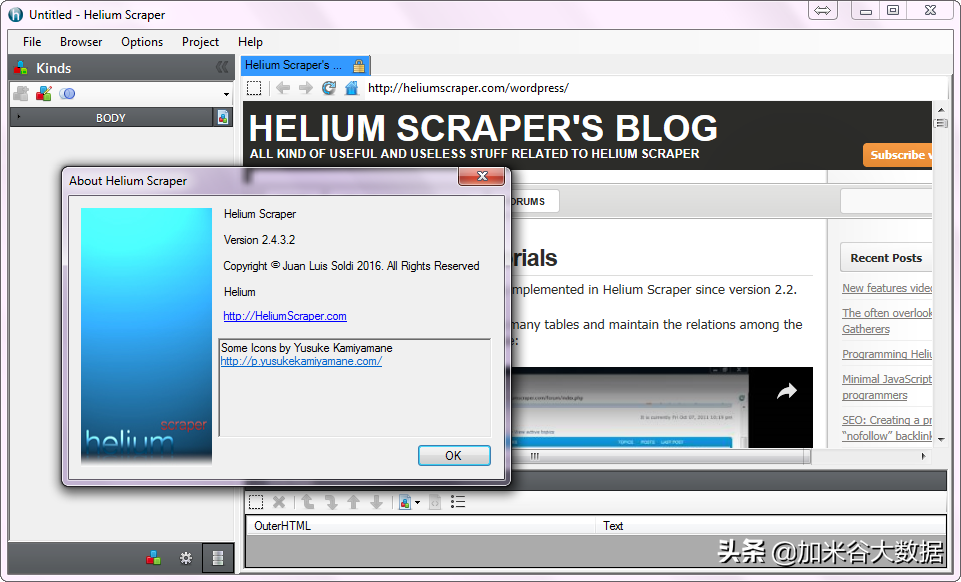Open 'Minimal JavaScript programmers' post link
961x582 pixels.
click(887, 387)
